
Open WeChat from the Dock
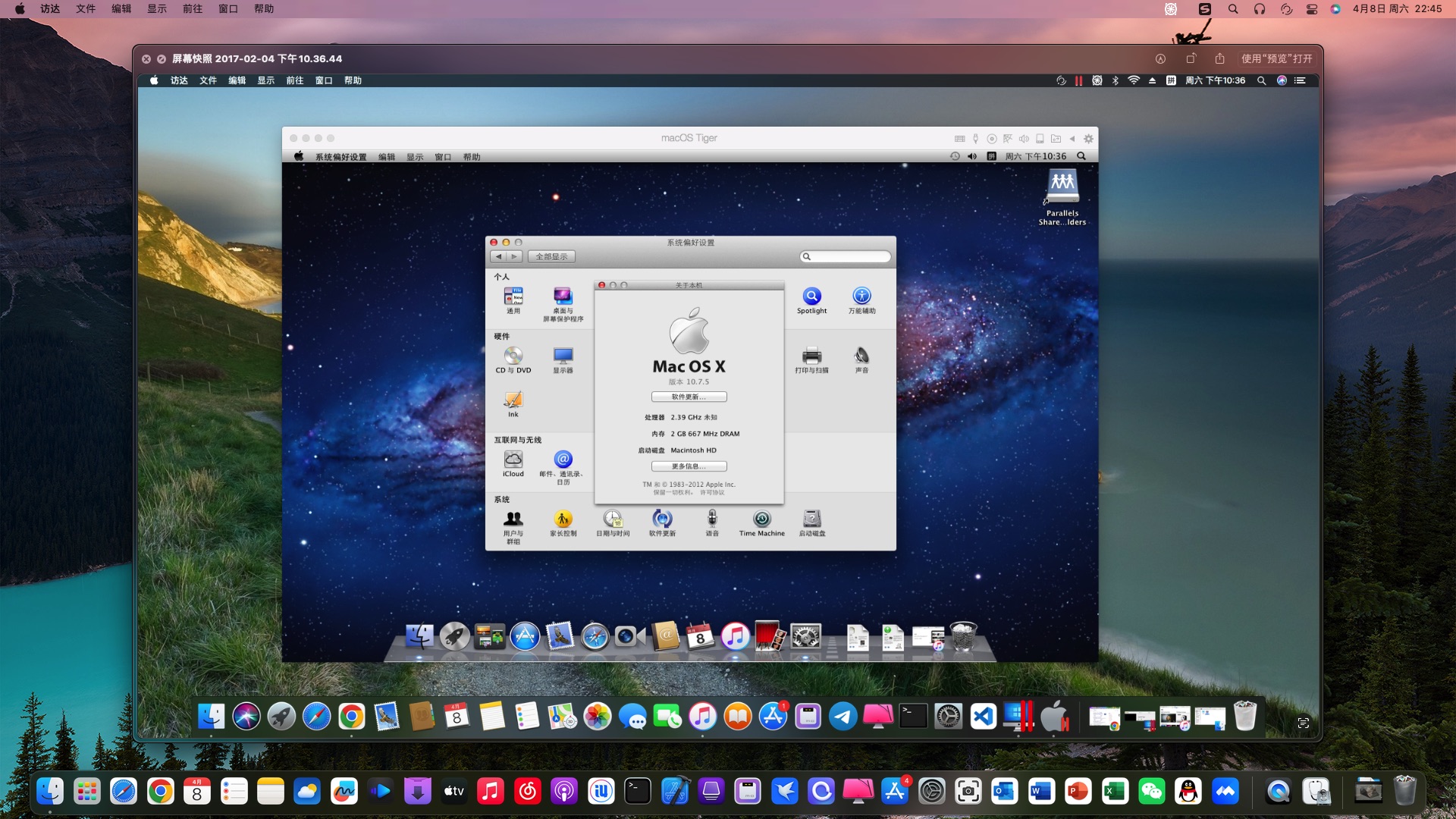(1151, 792)
